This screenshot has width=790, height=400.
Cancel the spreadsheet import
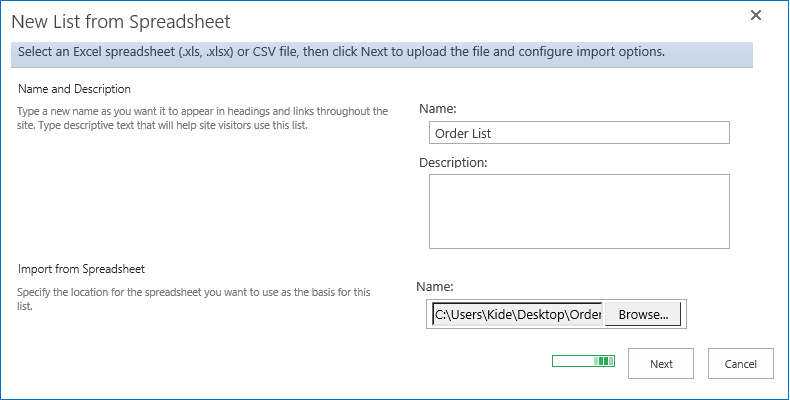point(740,364)
